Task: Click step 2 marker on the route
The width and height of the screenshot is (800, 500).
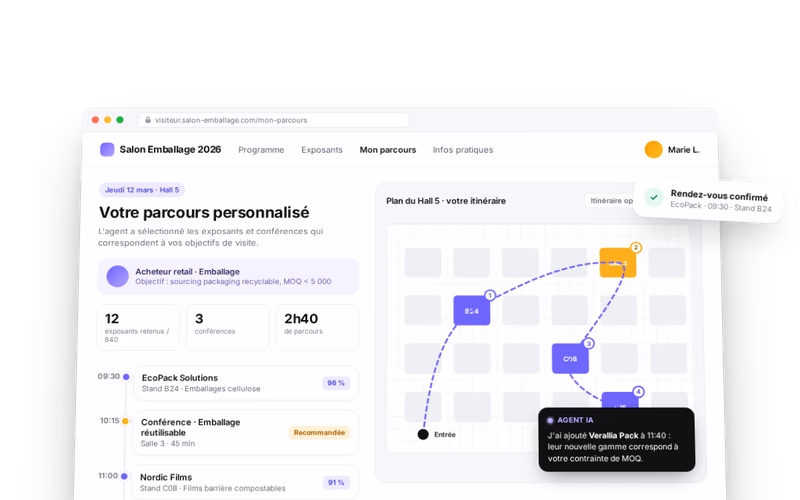Action: pyautogui.click(x=636, y=247)
